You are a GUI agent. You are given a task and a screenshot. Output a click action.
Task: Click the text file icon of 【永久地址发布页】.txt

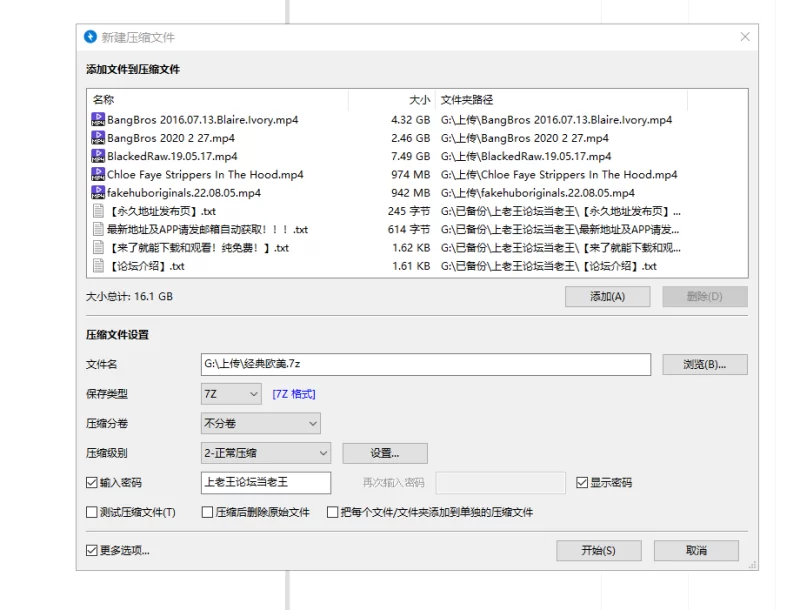point(98,211)
